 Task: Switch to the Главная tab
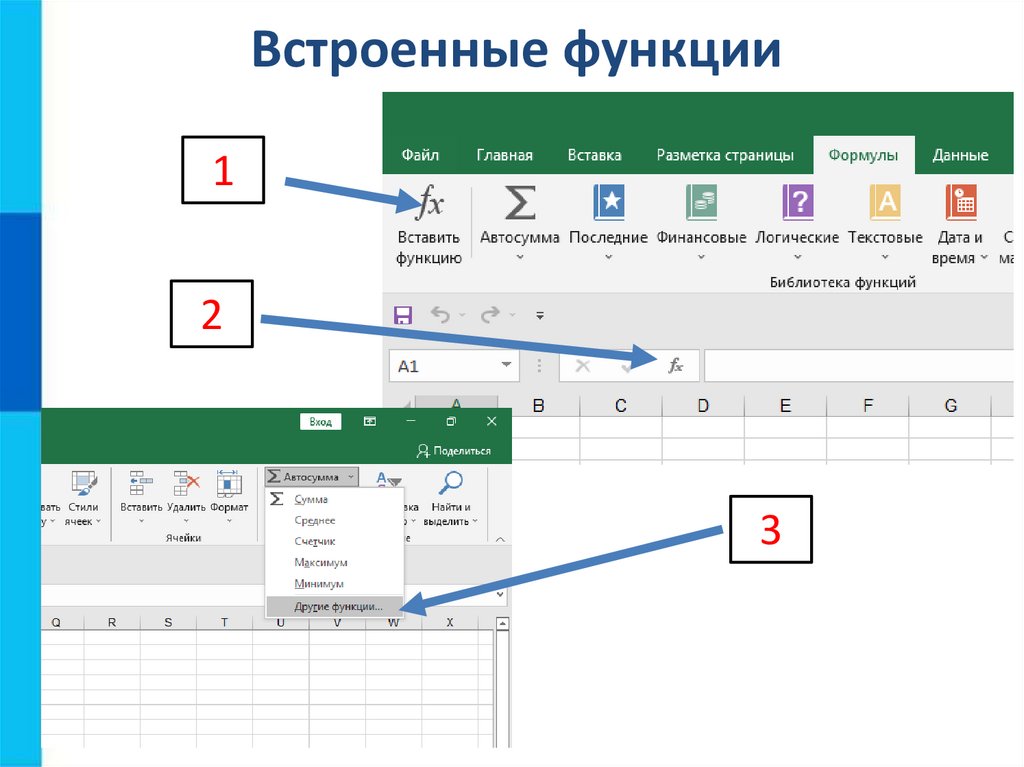[x=504, y=155]
